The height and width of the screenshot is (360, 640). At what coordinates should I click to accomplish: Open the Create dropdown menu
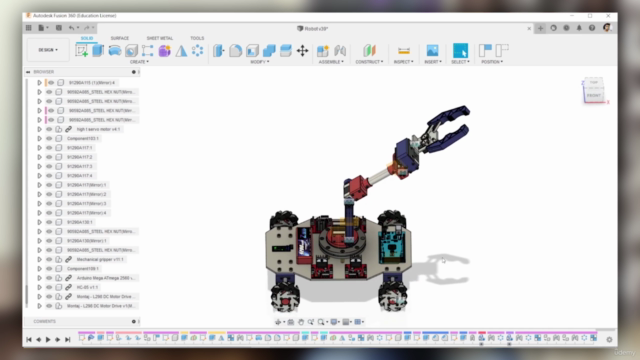139,62
